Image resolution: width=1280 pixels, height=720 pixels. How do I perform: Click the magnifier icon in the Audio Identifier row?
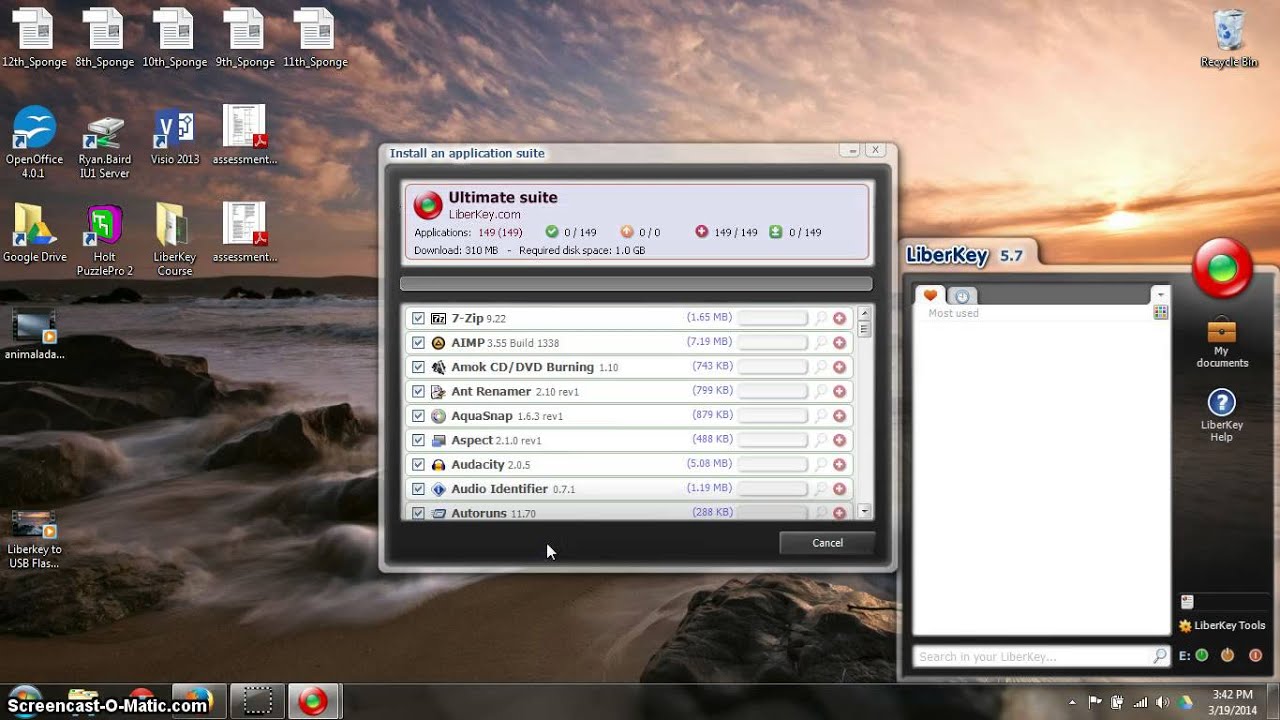point(821,489)
